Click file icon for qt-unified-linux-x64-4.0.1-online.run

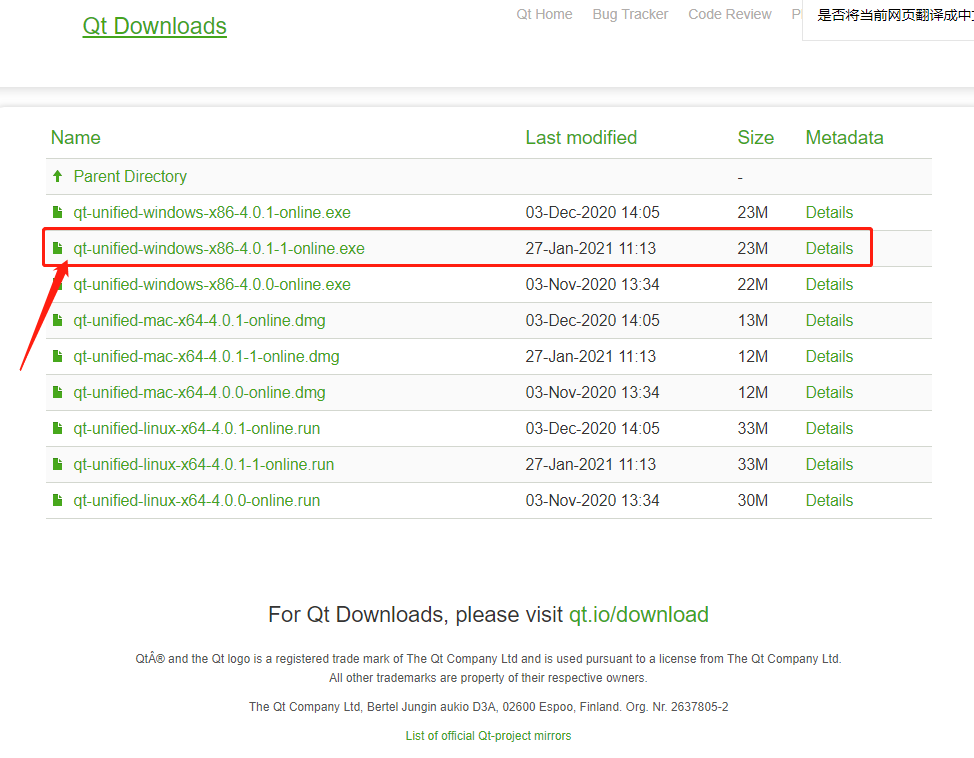click(x=58, y=429)
